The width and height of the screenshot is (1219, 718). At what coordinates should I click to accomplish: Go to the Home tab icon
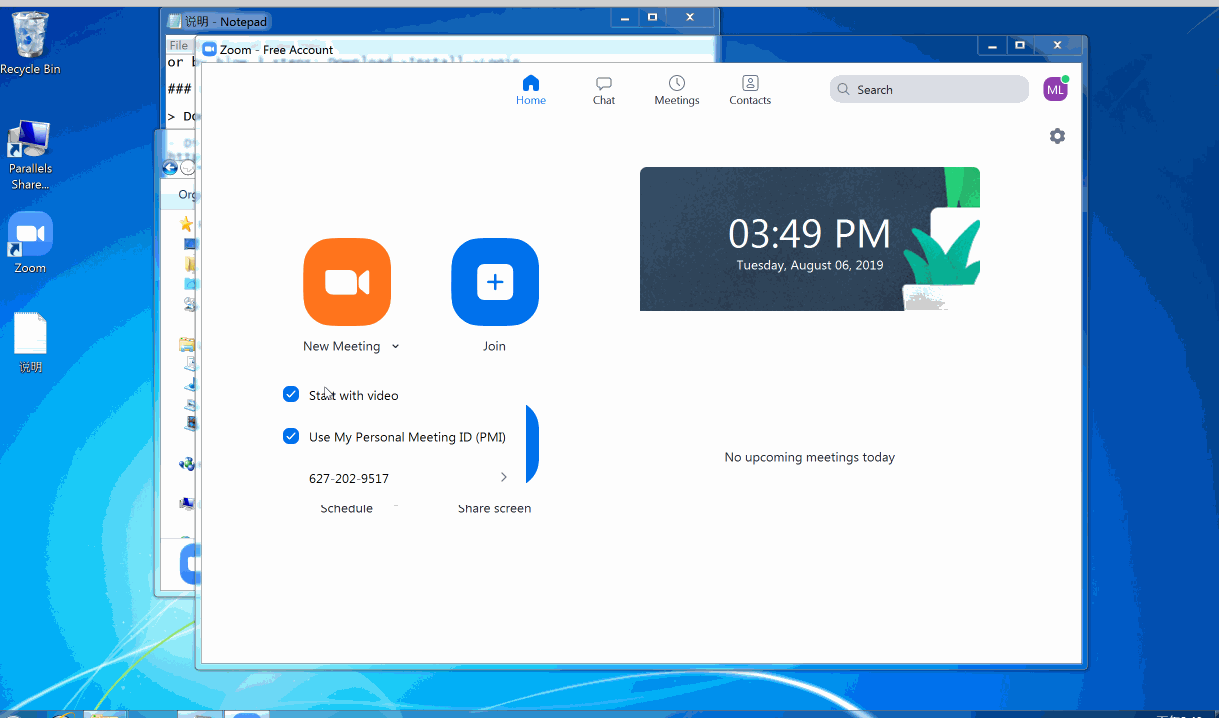click(x=530, y=84)
